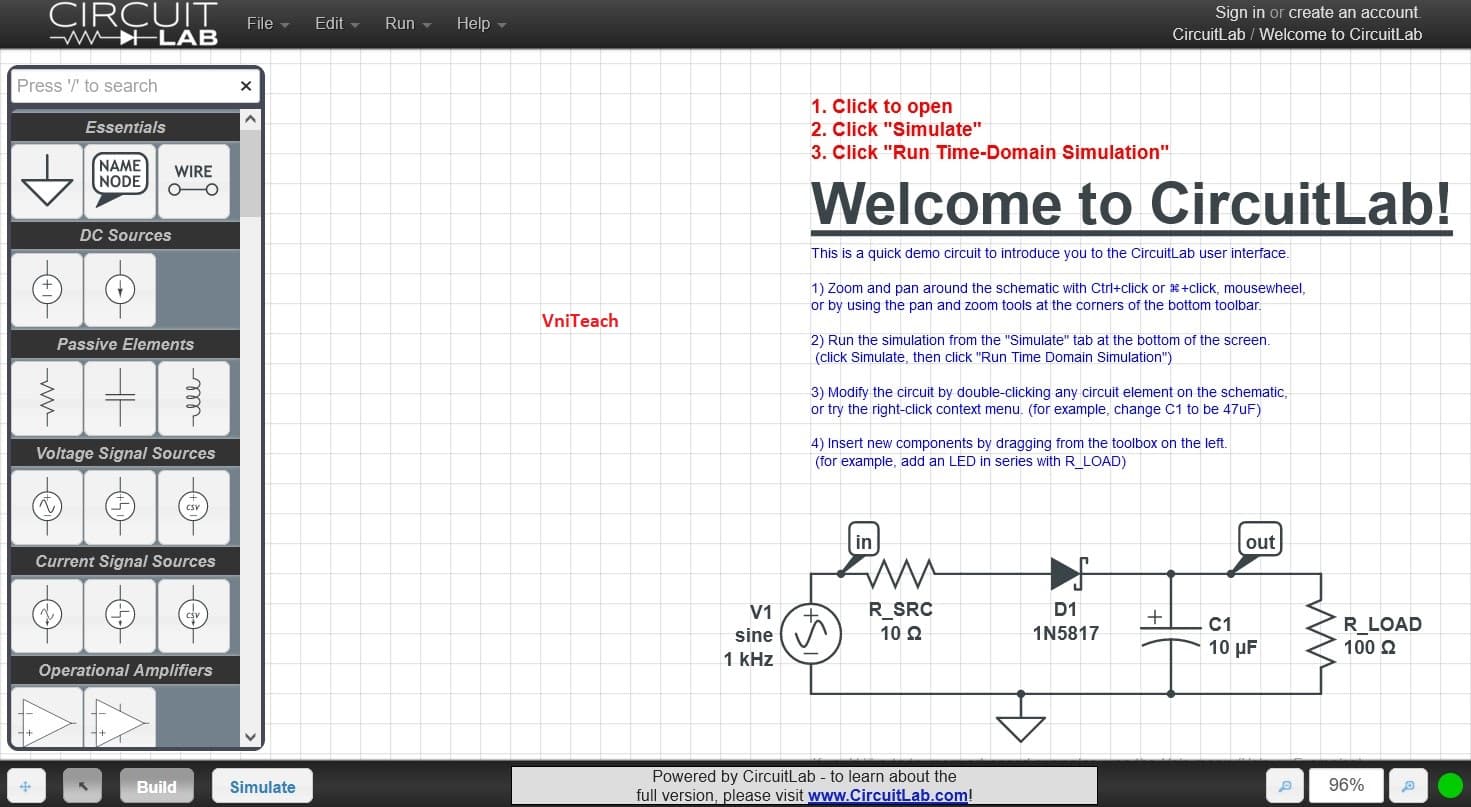
Task: Pick the Name Node tool
Action: [x=120, y=181]
